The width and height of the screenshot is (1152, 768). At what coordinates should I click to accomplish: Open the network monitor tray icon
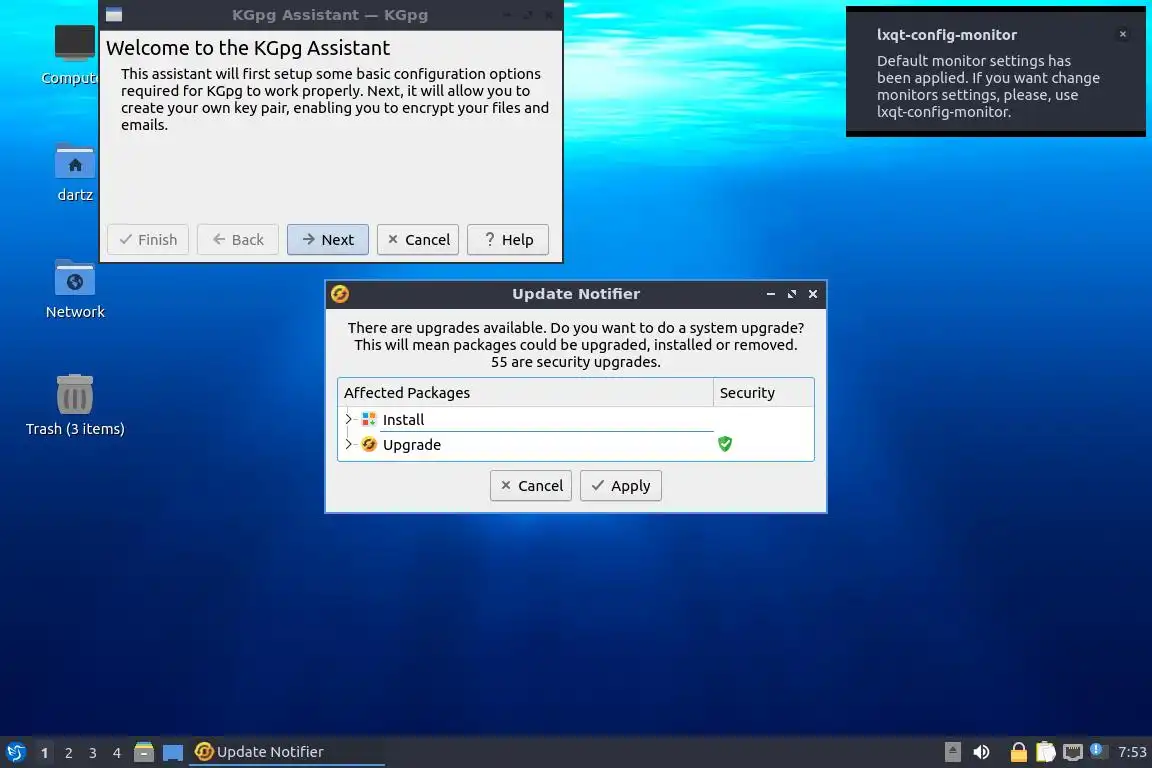point(1073,752)
